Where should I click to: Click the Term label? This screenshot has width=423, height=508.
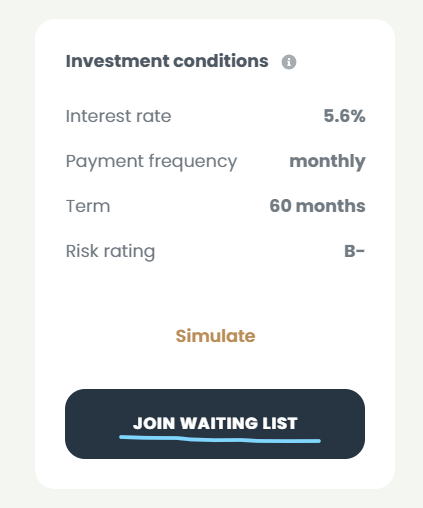(x=88, y=206)
